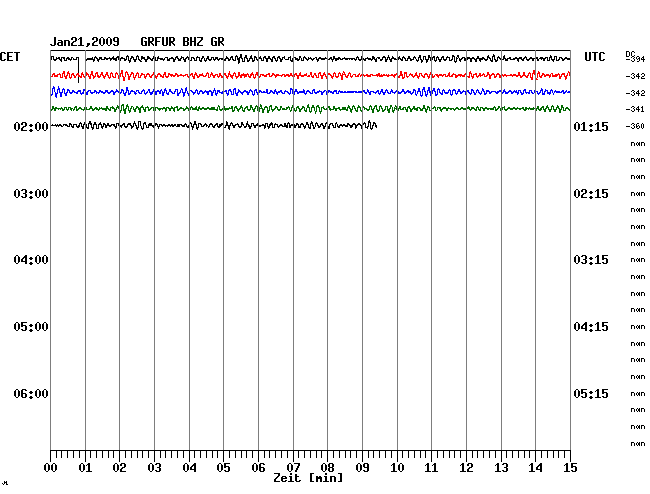The width and height of the screenshot is (650, 494).
Task: Click the 04:00 CET time label
Action: coord(31,260)
